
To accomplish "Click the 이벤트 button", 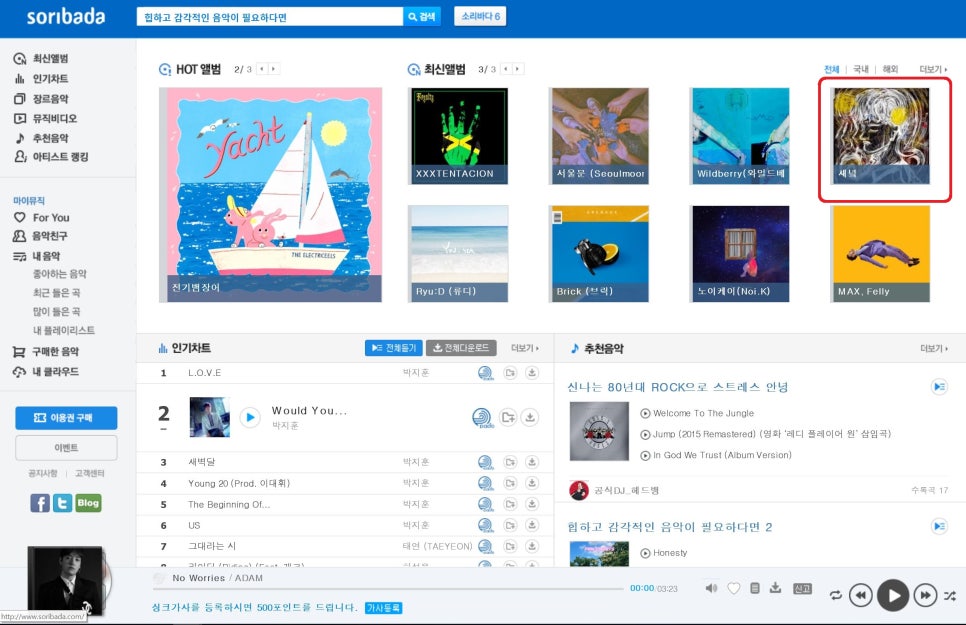I will 66,447.
